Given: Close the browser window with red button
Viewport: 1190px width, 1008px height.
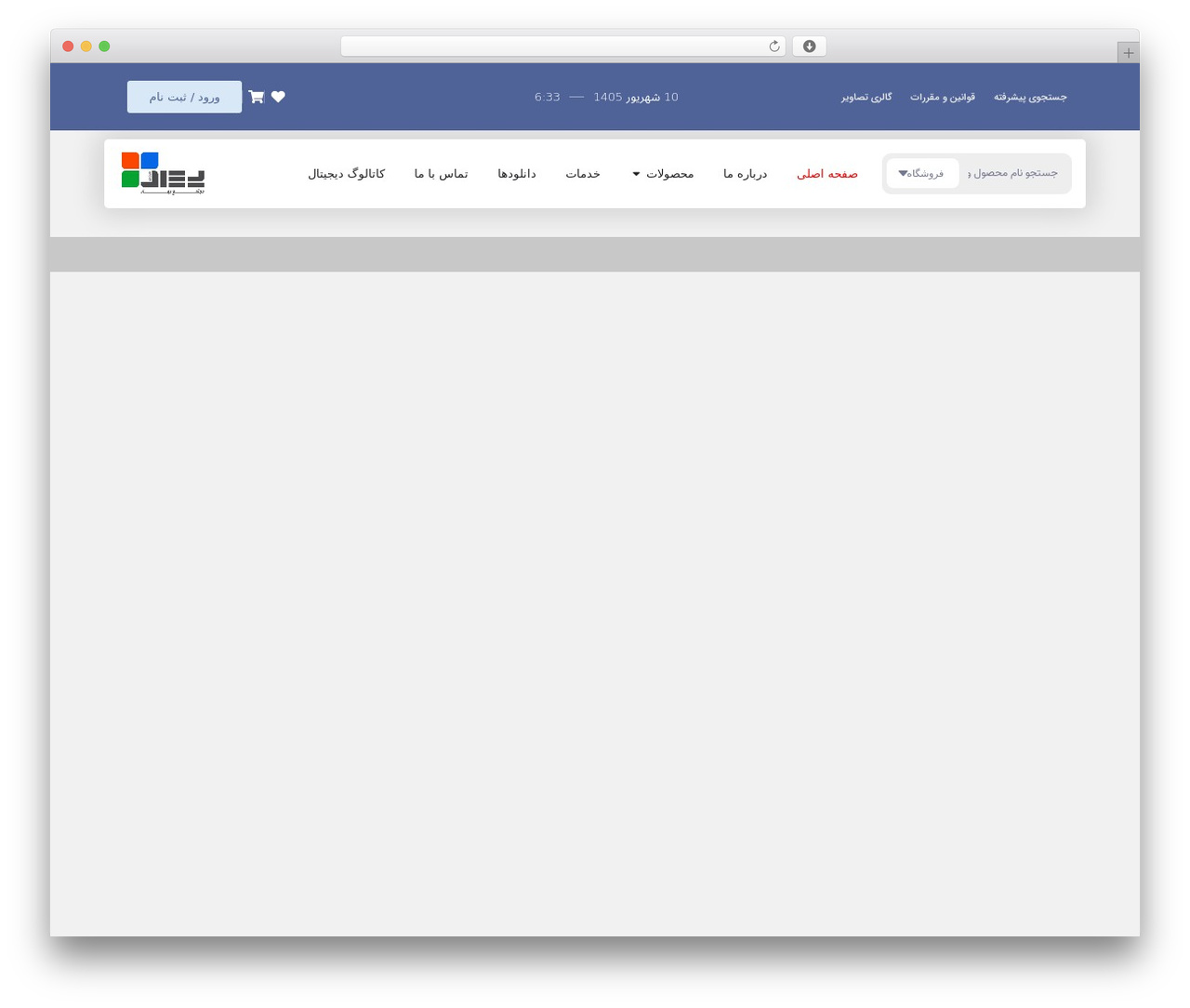Looking at the screenshot, I should tap(68, 46).
